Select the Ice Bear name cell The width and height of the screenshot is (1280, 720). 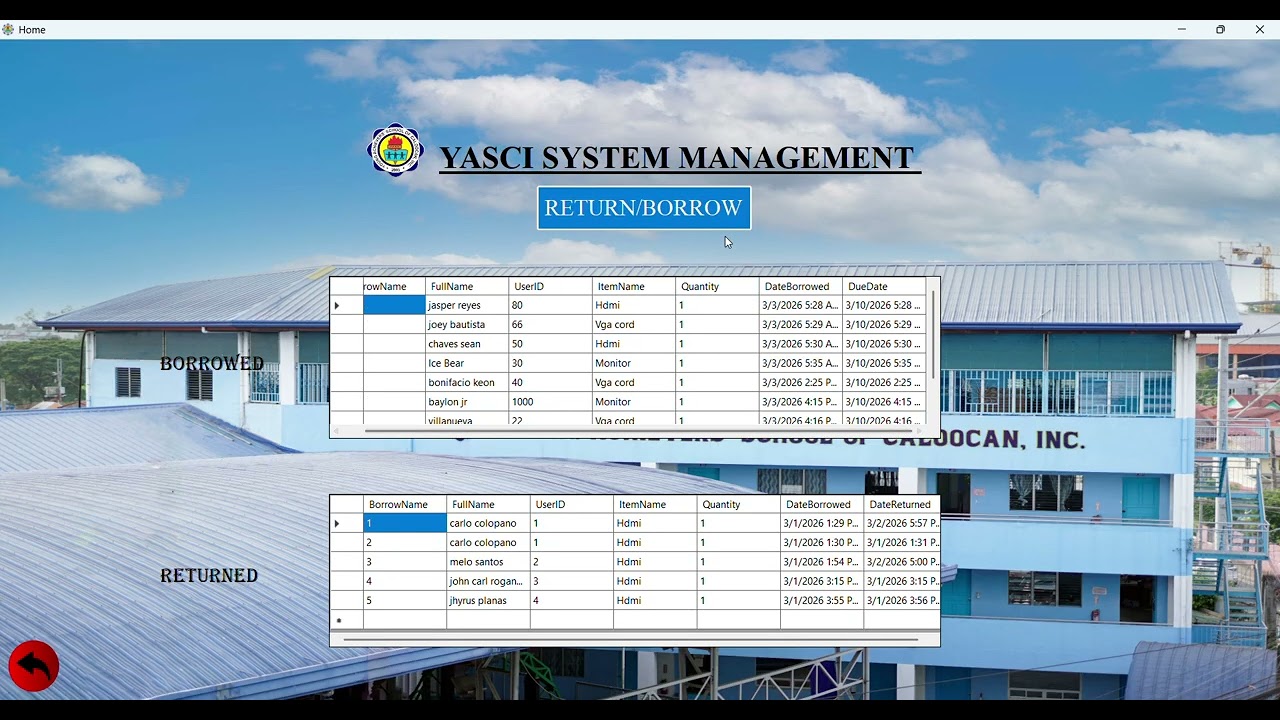(x=467, y=363)
